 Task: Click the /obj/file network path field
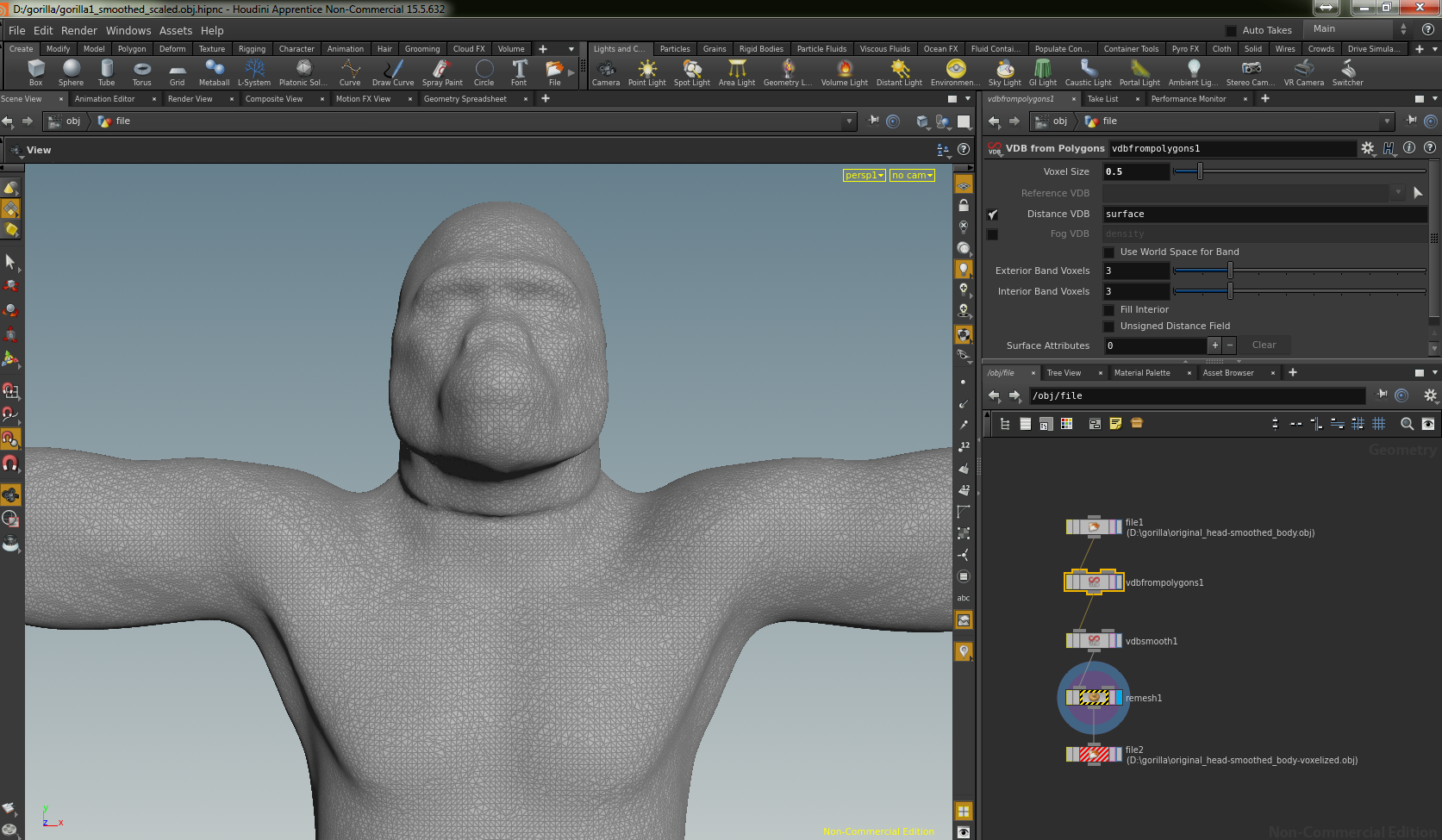(1197, 395)
